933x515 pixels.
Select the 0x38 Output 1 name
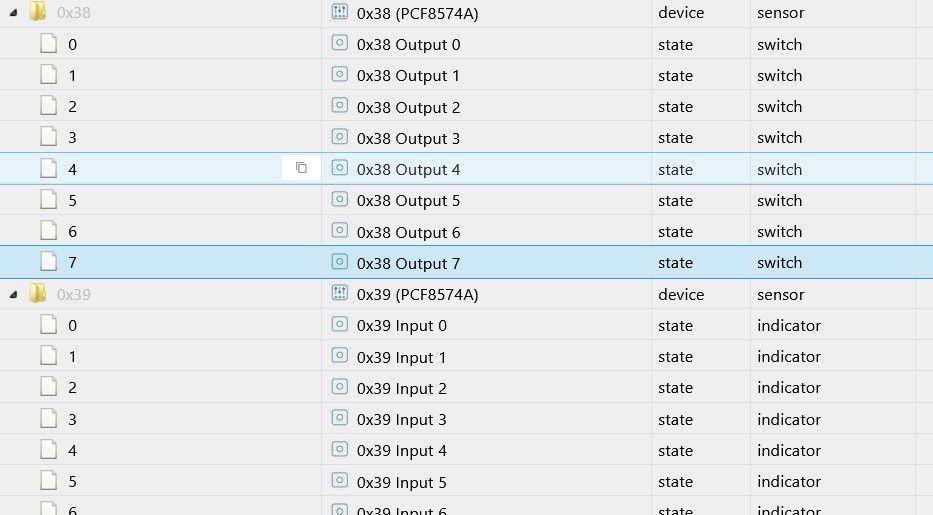[408, 75]
